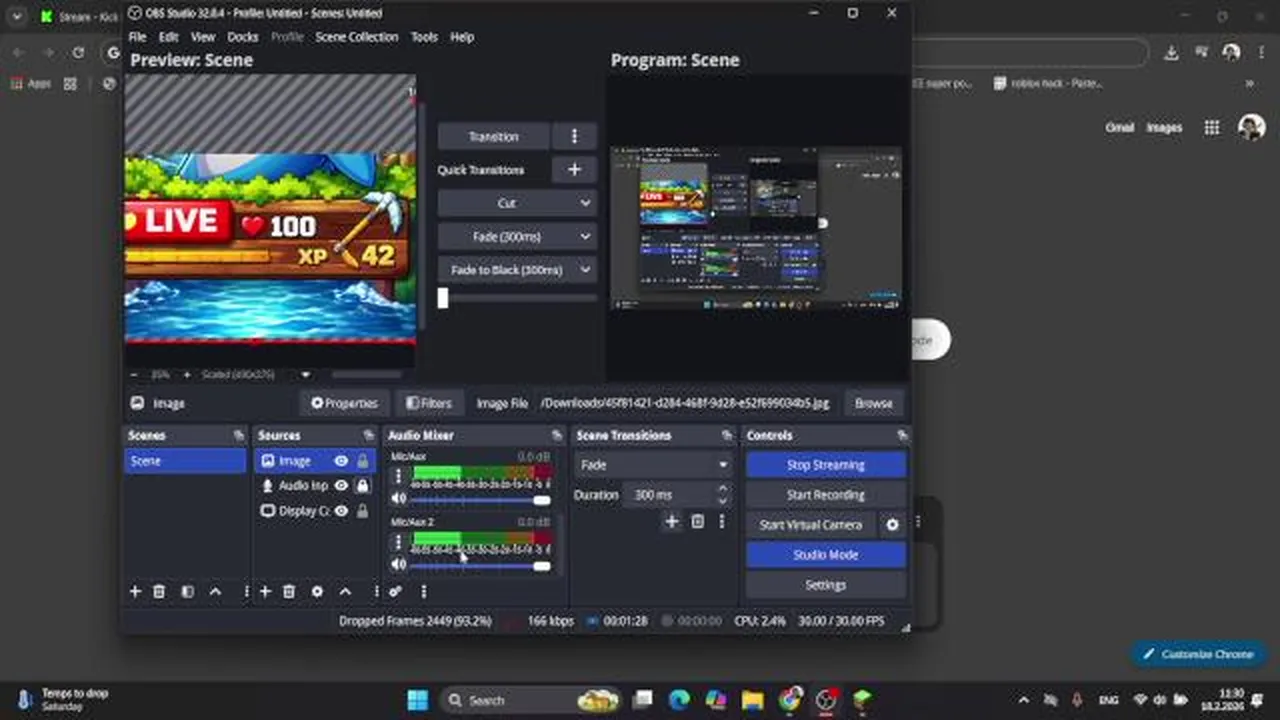Image resolution: width=1280 pixels, height=720 pixels.
Task: Toggle lock on Display Capture source
Action: pos(363,511)
